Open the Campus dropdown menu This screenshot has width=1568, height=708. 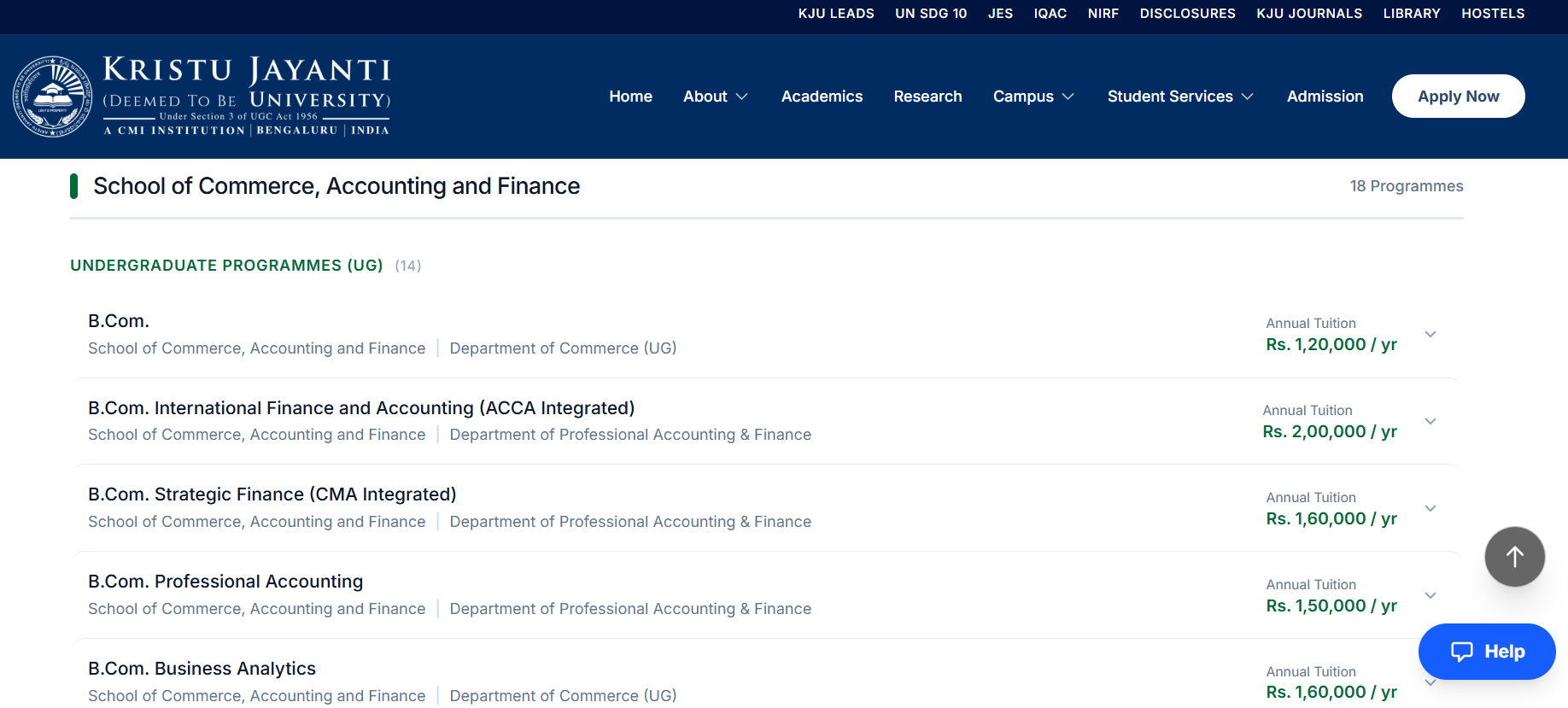1033,97
